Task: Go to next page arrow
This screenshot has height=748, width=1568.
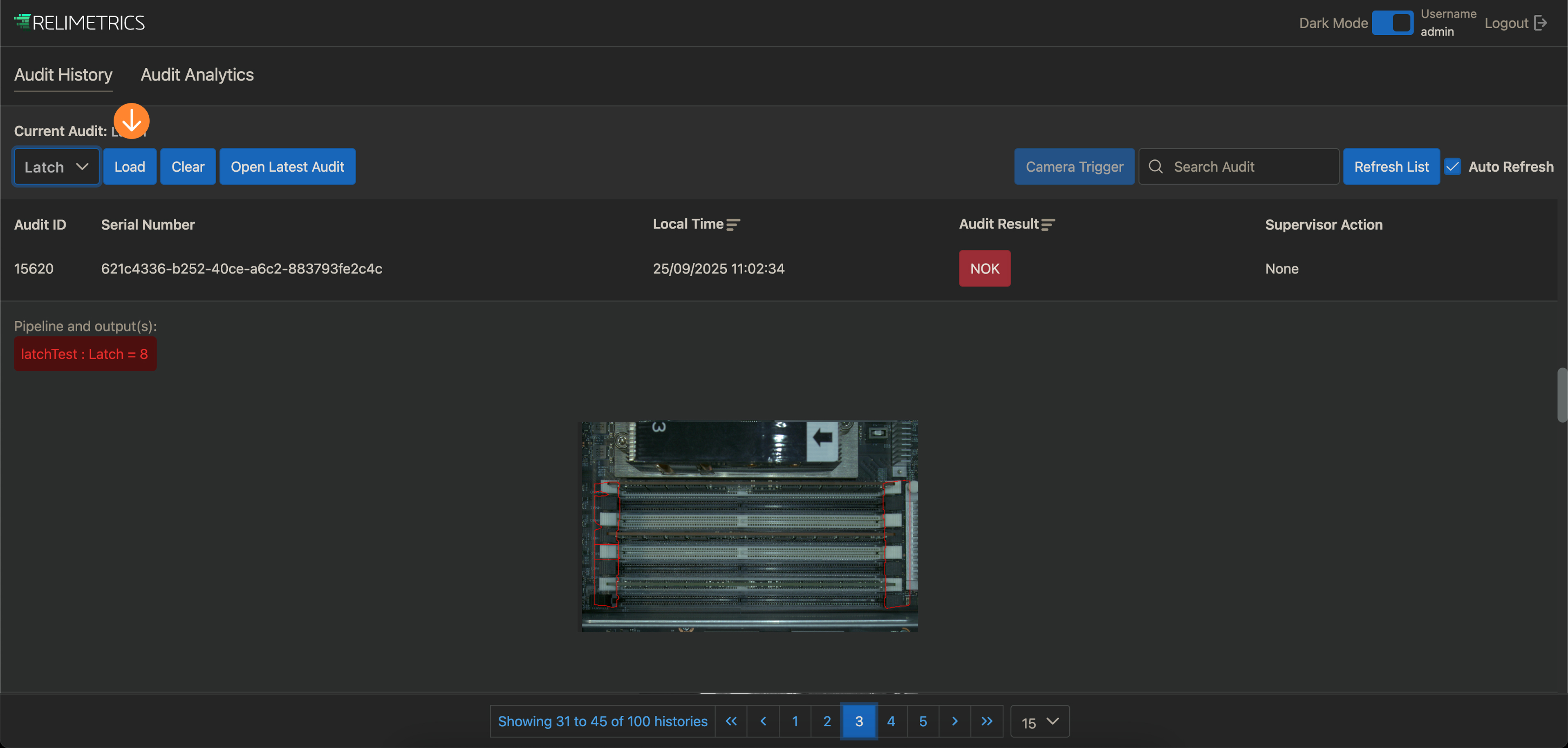Action: coord(954,721)
